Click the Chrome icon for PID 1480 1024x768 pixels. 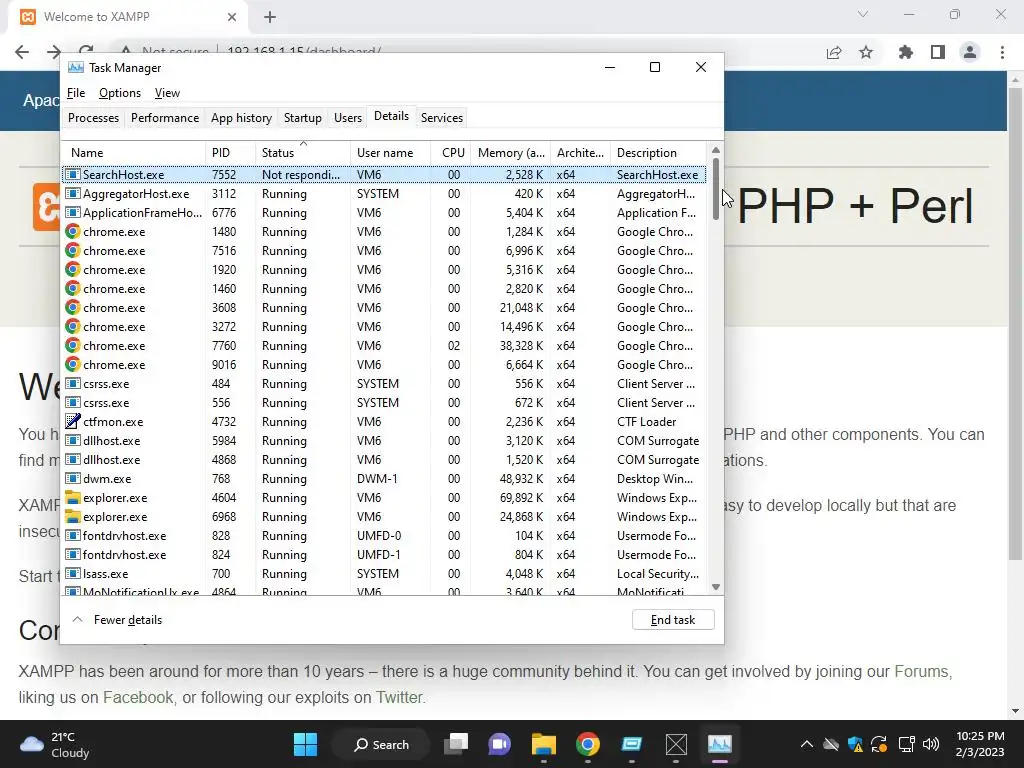point(73,231)
